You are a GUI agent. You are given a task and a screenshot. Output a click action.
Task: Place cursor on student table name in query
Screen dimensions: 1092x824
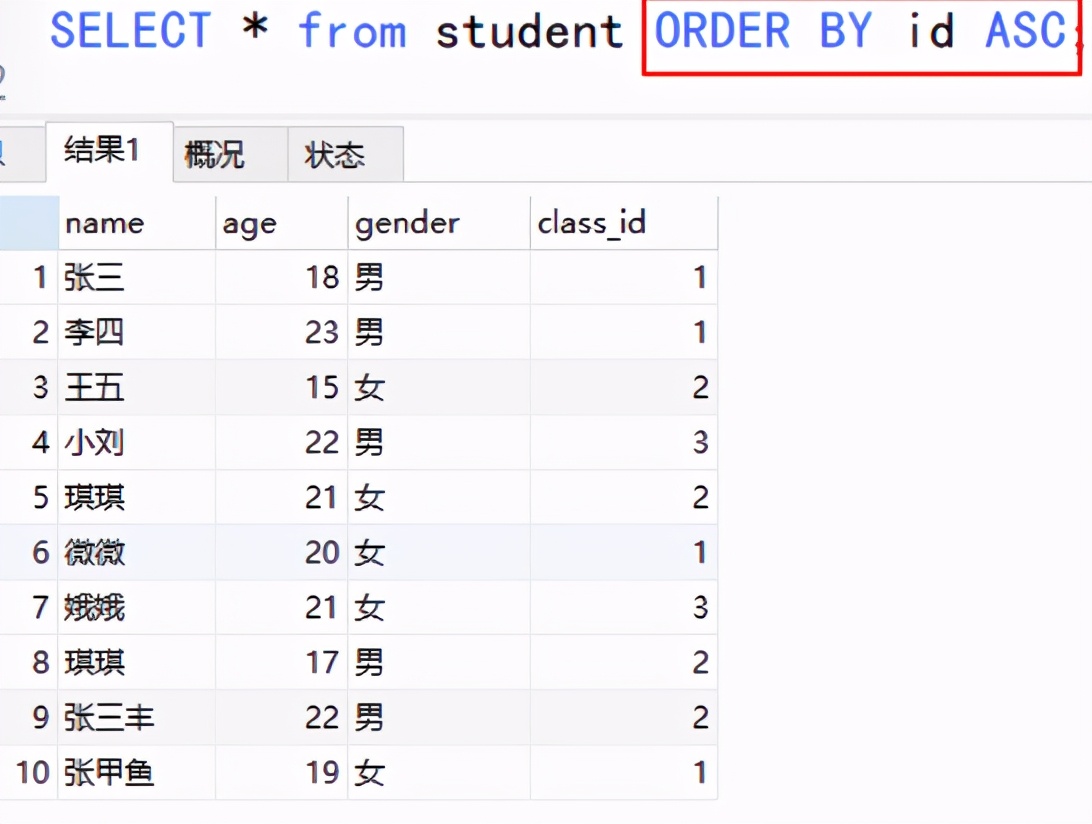click(x=529, y=31)
